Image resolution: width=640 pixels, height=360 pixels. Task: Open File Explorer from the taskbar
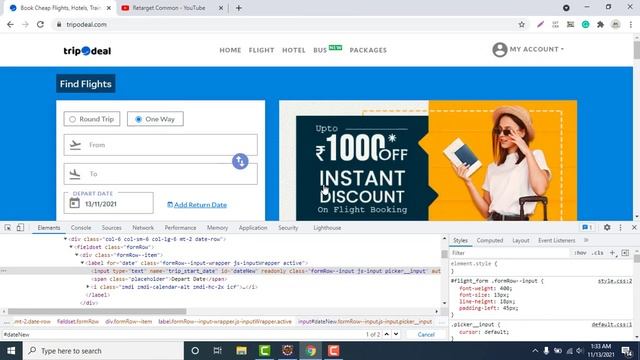pos(241,351)
